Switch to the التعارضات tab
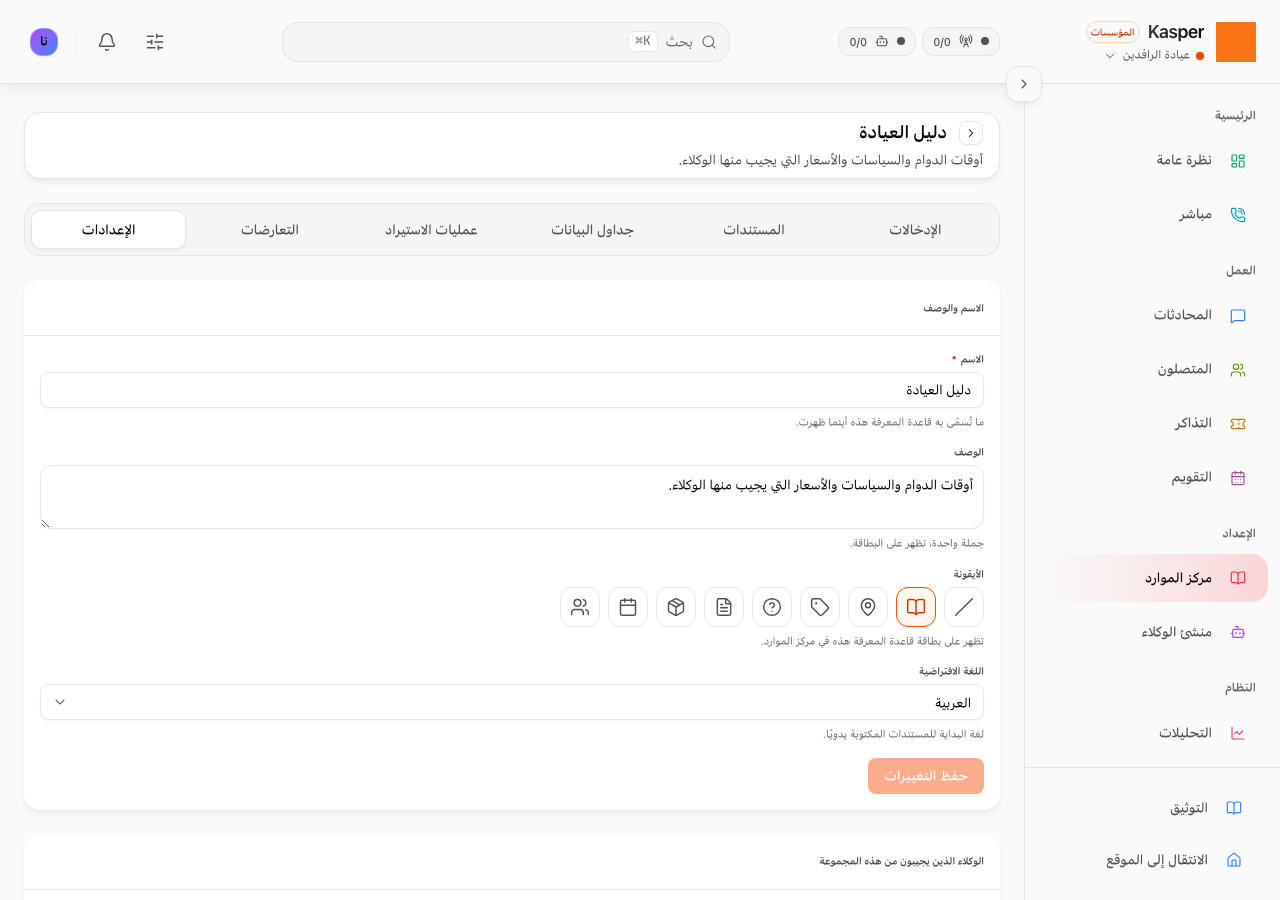The width and height of the screenshot is (1280, 900). 270,230
